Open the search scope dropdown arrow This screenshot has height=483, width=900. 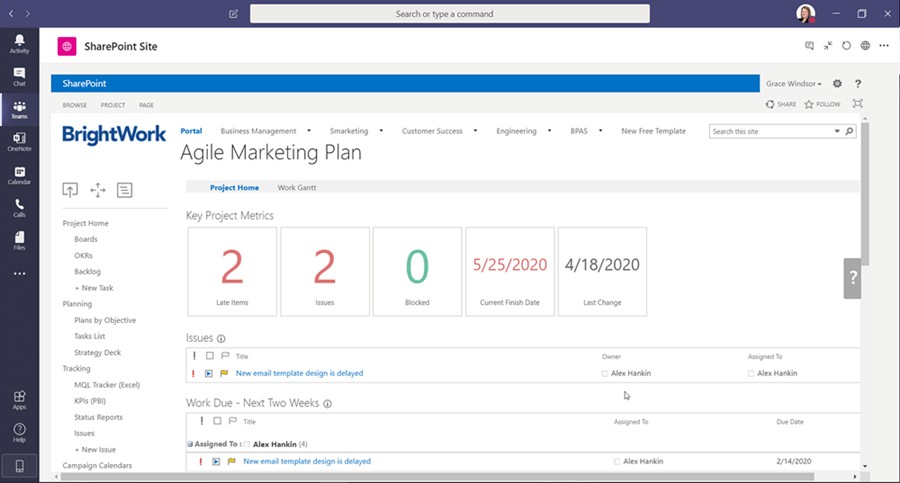[837, 132]
